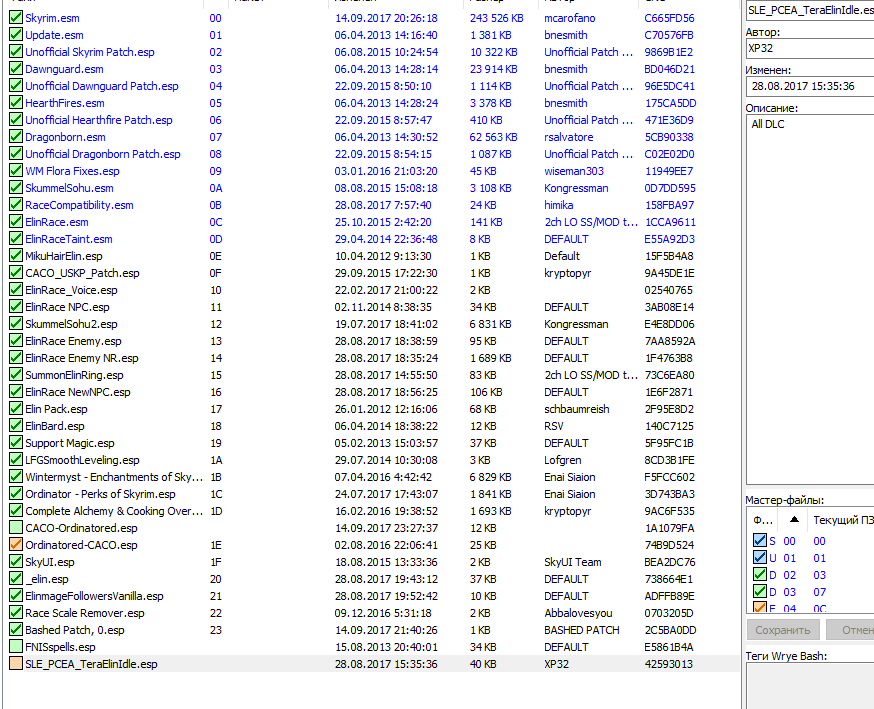Viewport: 874px width, 709px height.
Task: Select the ElinRaceTaint.esm plugin name
Action: pos(69,239)
